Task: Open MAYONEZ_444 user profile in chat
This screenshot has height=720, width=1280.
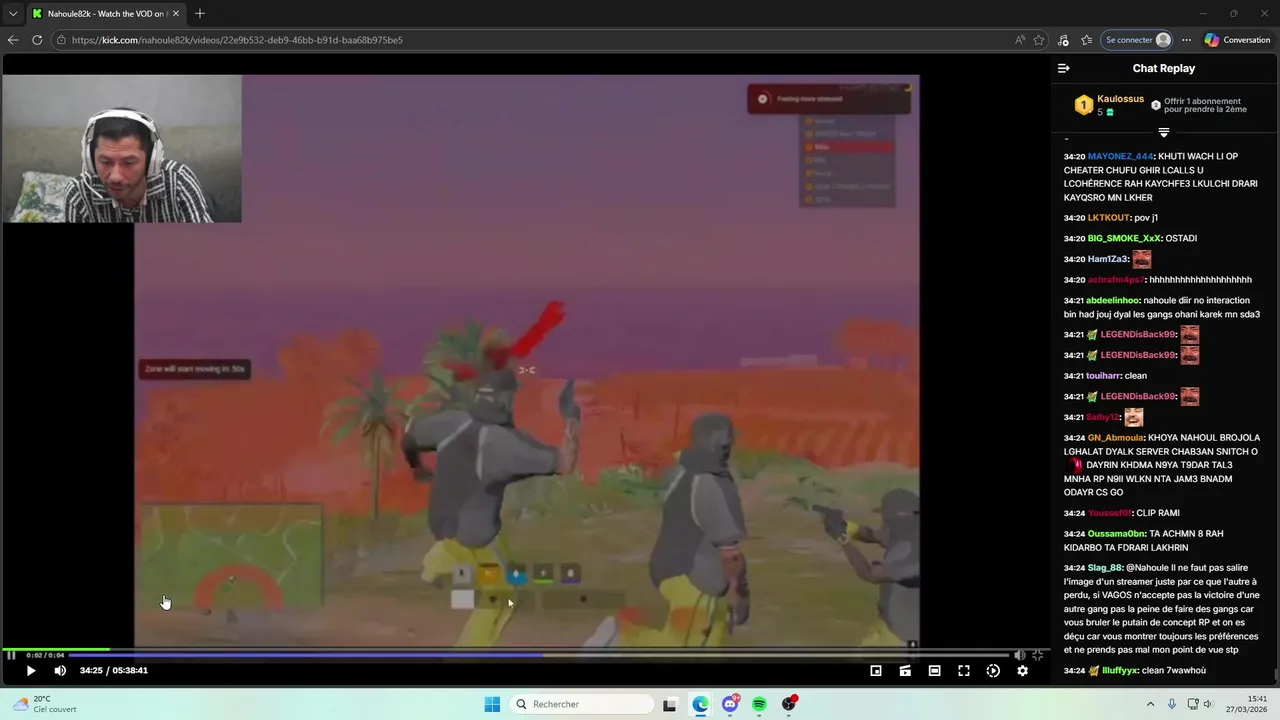Action: [x=1120, y=156]
